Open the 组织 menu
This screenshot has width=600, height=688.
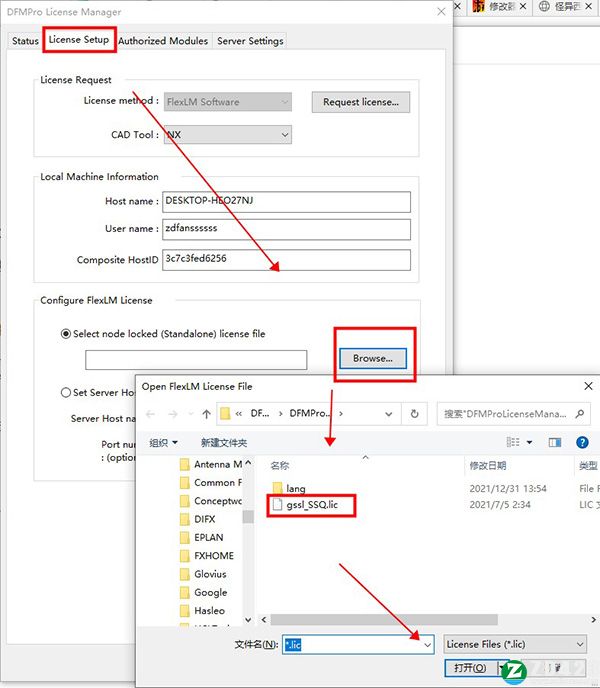[163, 442]
